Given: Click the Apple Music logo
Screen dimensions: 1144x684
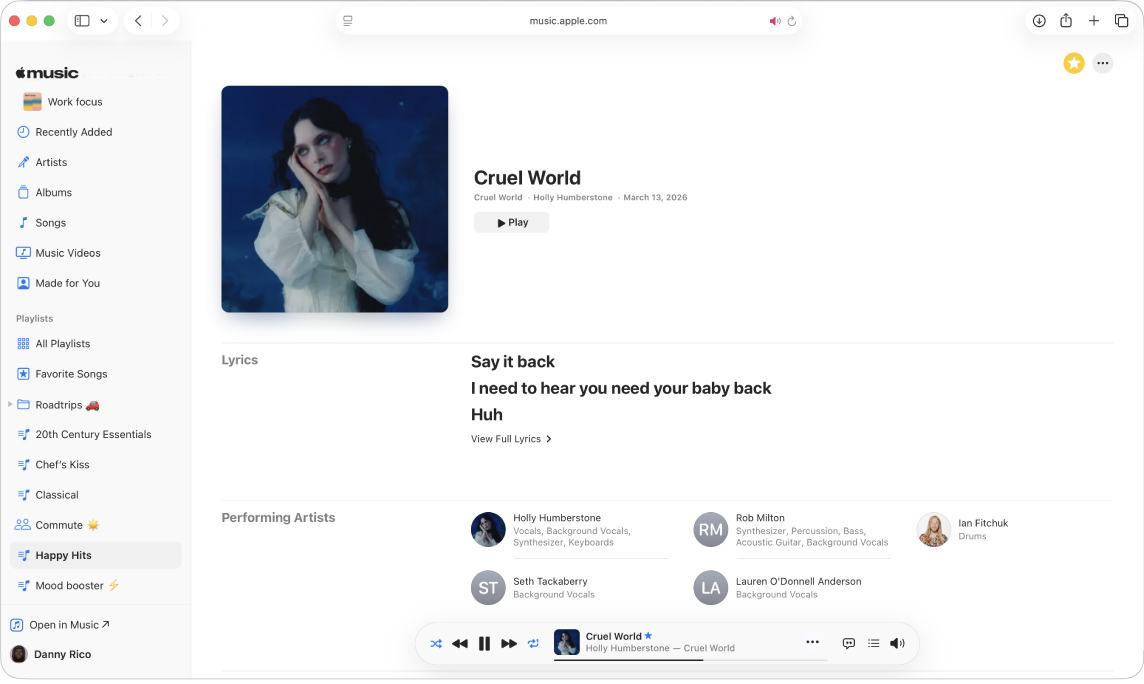Looking at the screenshot, I should (x=47, y=73).
